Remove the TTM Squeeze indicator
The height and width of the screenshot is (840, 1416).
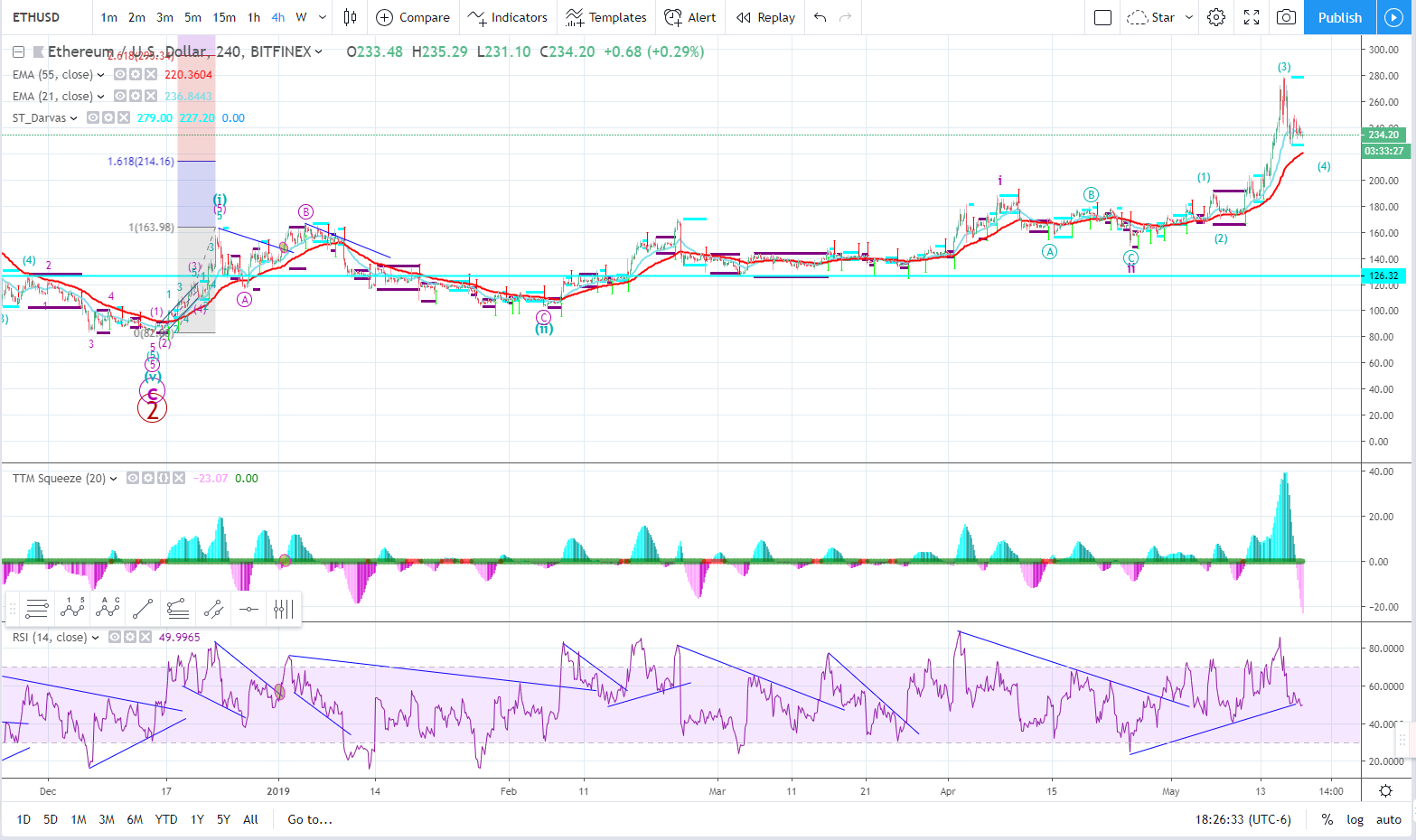(179, 478)
